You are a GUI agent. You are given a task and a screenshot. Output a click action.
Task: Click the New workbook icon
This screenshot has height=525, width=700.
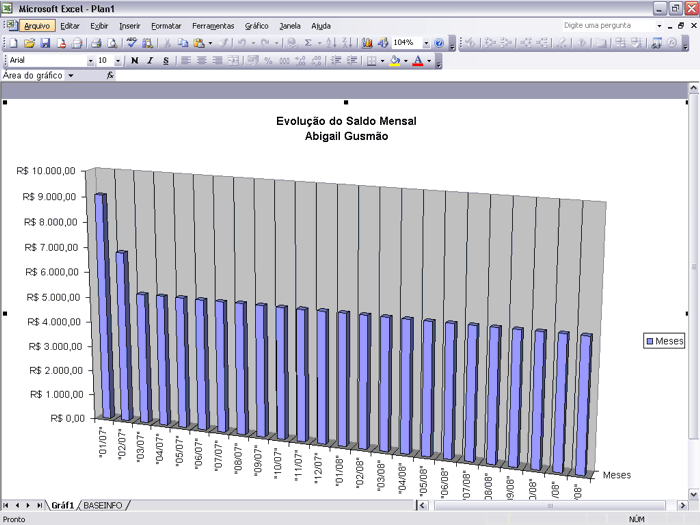(x=13, y=44)
